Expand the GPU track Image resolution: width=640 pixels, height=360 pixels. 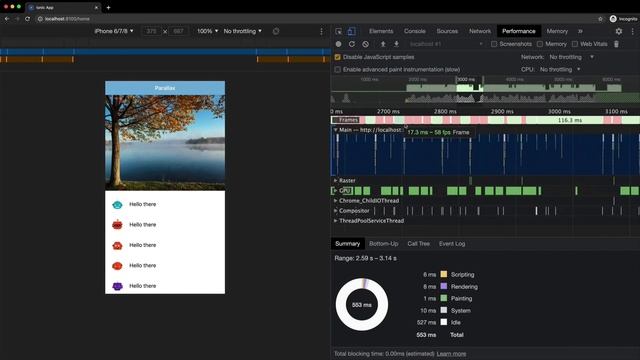pos(336,191)
